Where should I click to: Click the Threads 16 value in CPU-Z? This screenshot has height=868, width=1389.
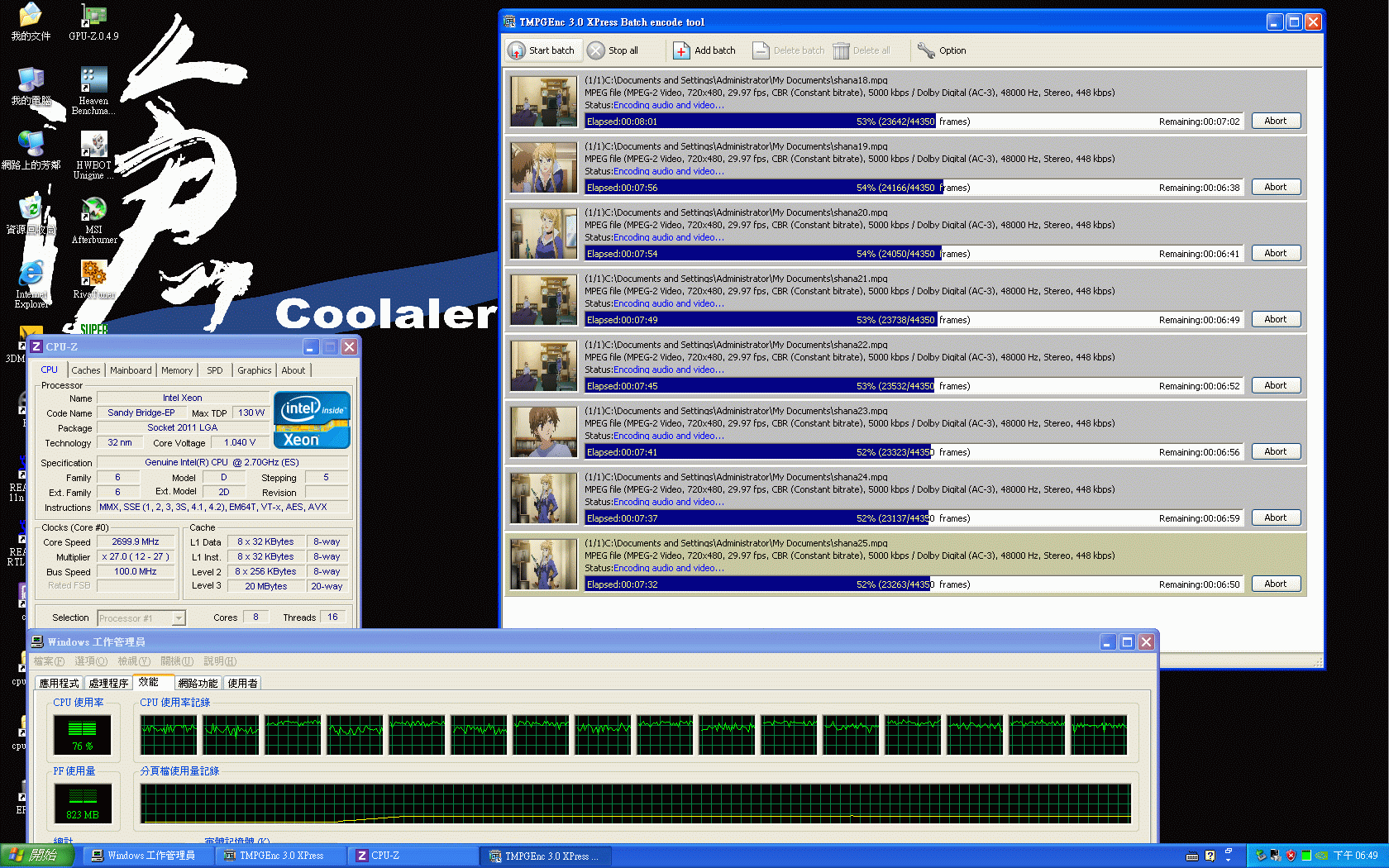coord(332,618)
